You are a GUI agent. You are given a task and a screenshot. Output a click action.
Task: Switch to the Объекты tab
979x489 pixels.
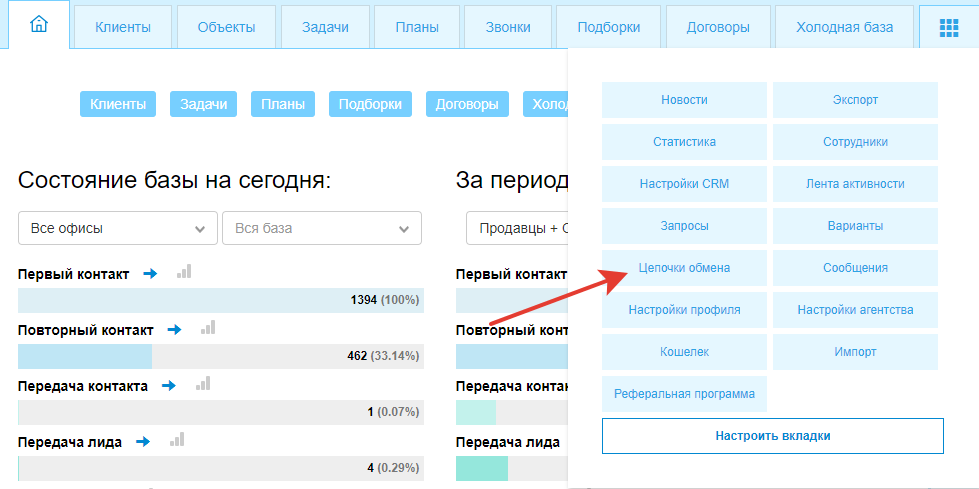[226, 28]
